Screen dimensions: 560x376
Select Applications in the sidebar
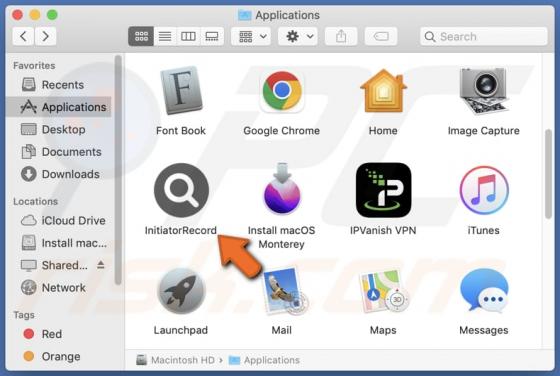coord(59,107)
